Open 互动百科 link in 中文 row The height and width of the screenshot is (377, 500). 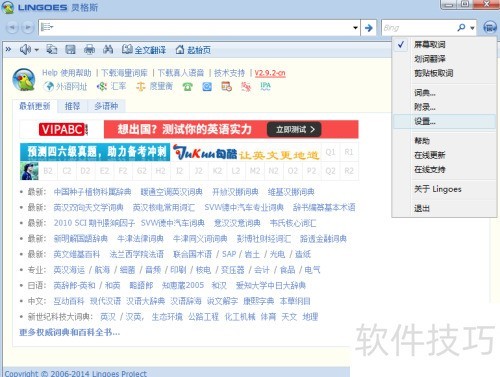[x=69, y=301]
